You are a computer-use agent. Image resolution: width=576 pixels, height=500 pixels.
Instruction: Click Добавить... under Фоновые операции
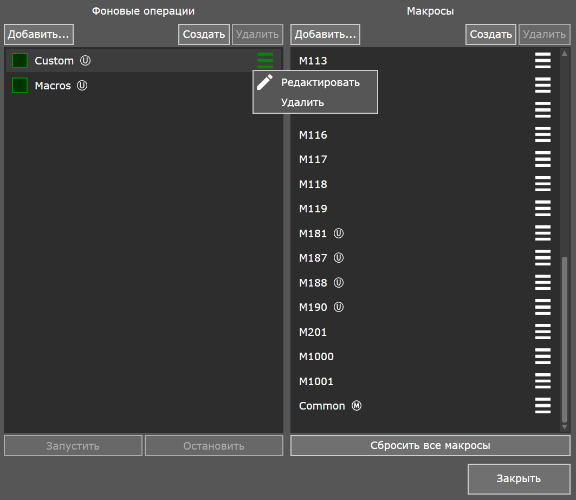[x=39, y=35]
